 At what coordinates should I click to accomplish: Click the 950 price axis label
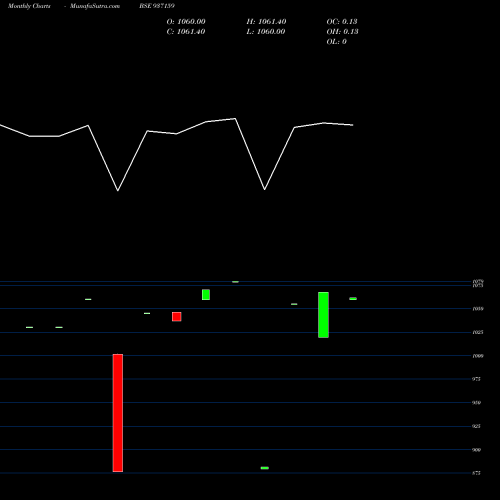pyautogui.click(x=477, y=403)
